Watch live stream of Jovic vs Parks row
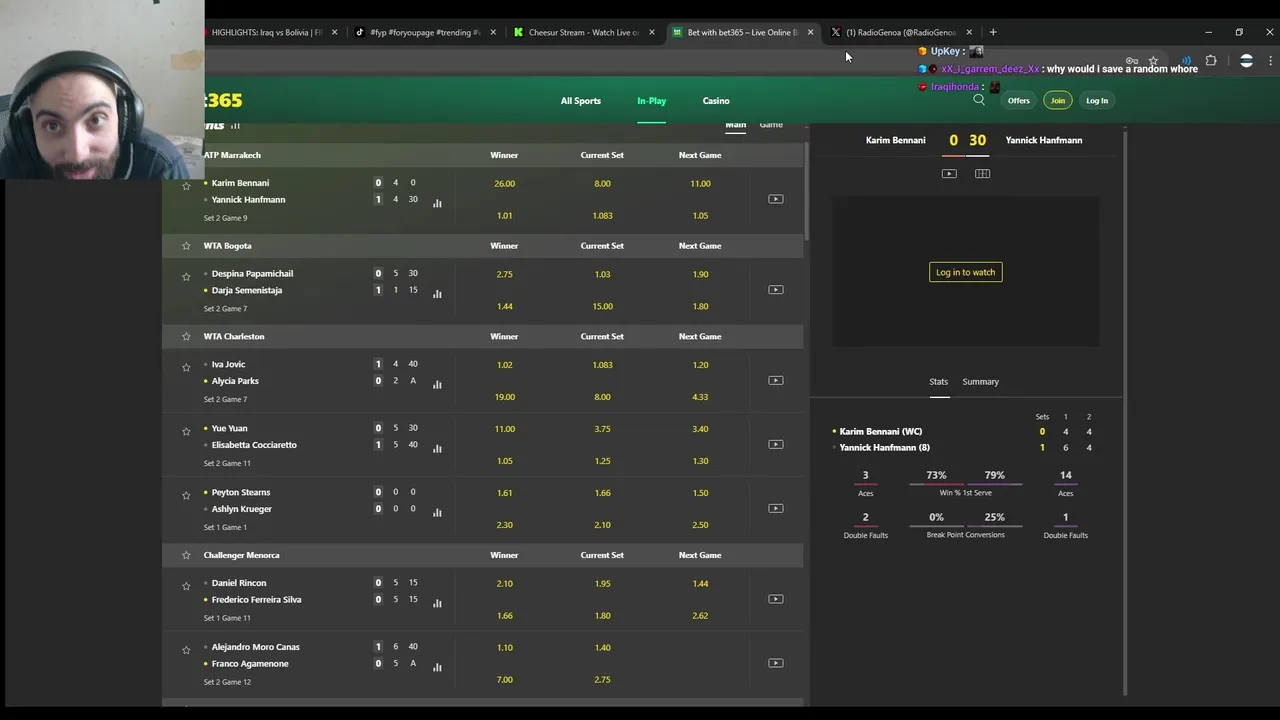This screenshot has height=720, width=1280. pyautogui.click(x=775, y=380)
